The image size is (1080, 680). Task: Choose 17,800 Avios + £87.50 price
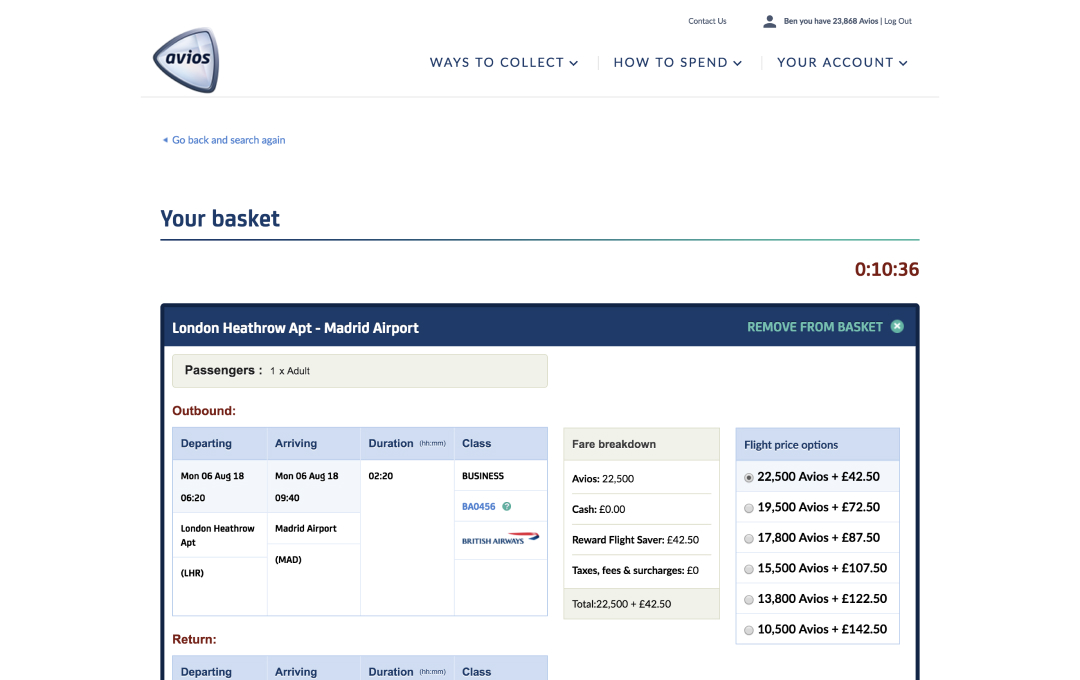[749, 538]
